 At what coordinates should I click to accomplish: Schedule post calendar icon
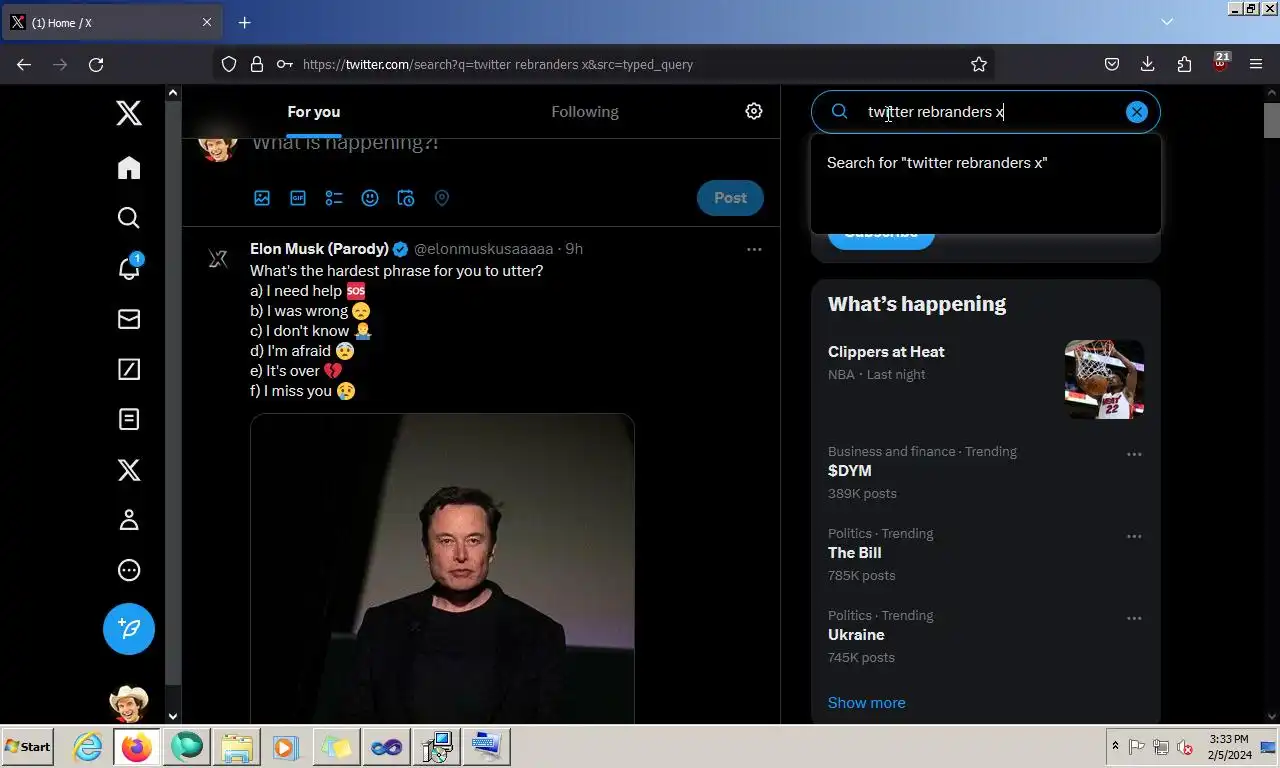tap(406, 198)
